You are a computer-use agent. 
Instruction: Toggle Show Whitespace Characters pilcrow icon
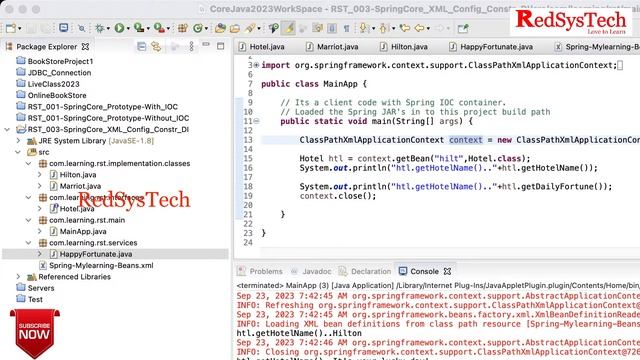[x=346, y=29]
